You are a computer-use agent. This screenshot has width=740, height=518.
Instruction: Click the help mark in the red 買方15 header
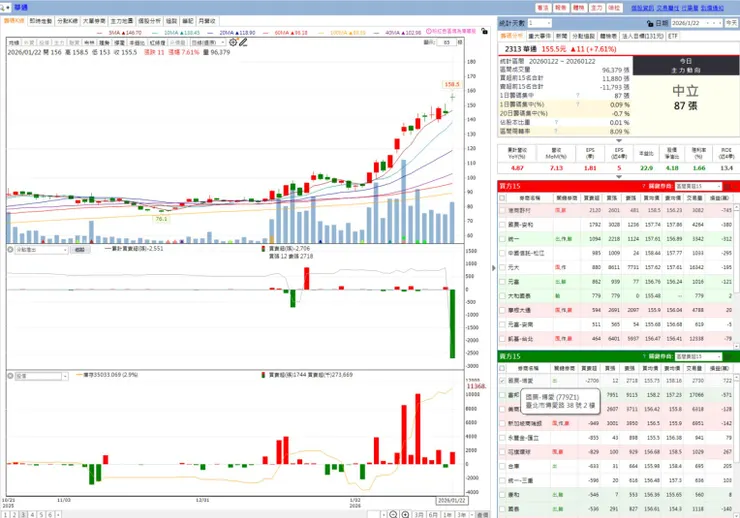pyautogui.click(x=644, y=186)
